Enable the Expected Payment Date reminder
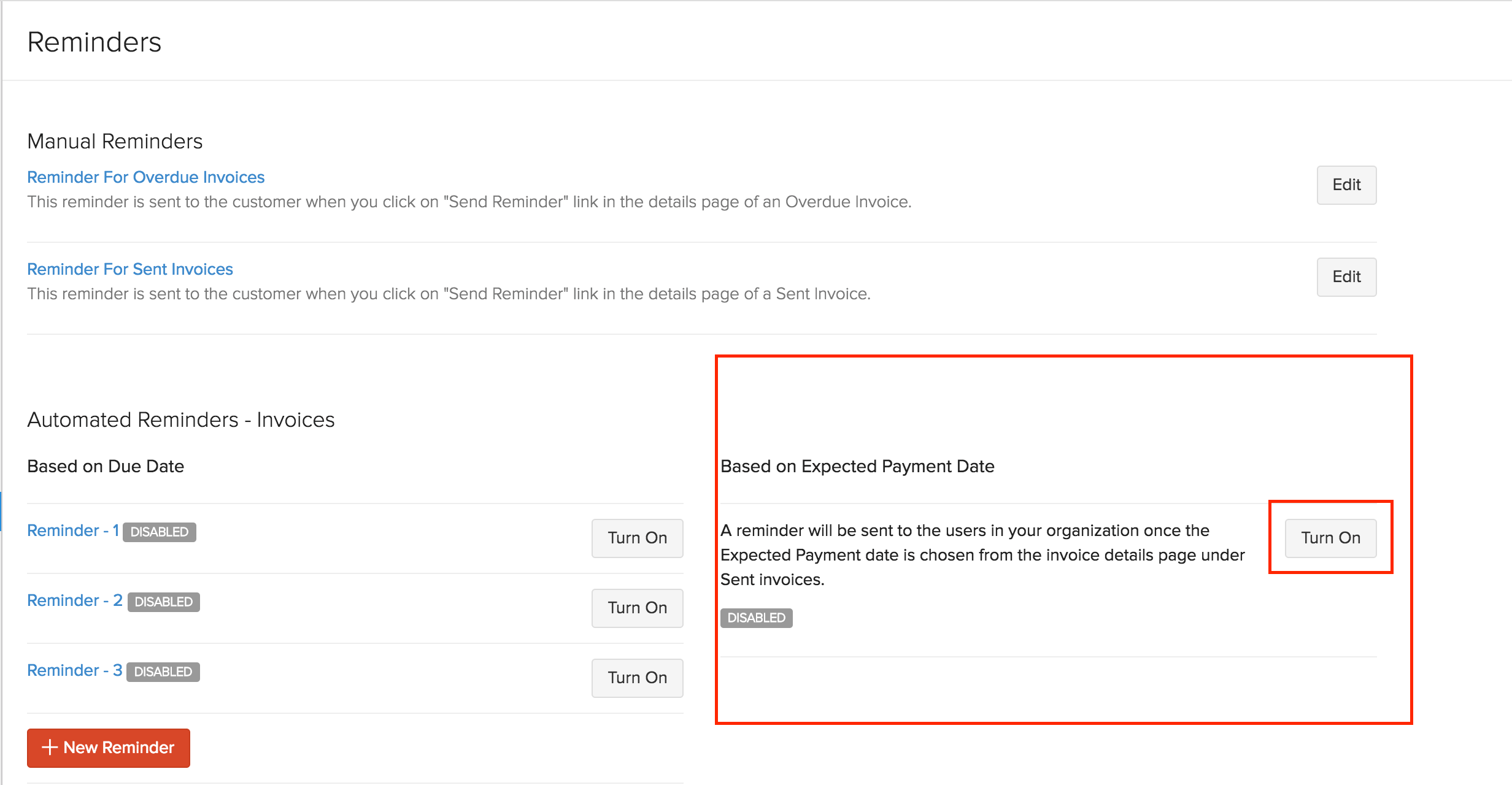The image size is (1512, 785). [1331, 538]
